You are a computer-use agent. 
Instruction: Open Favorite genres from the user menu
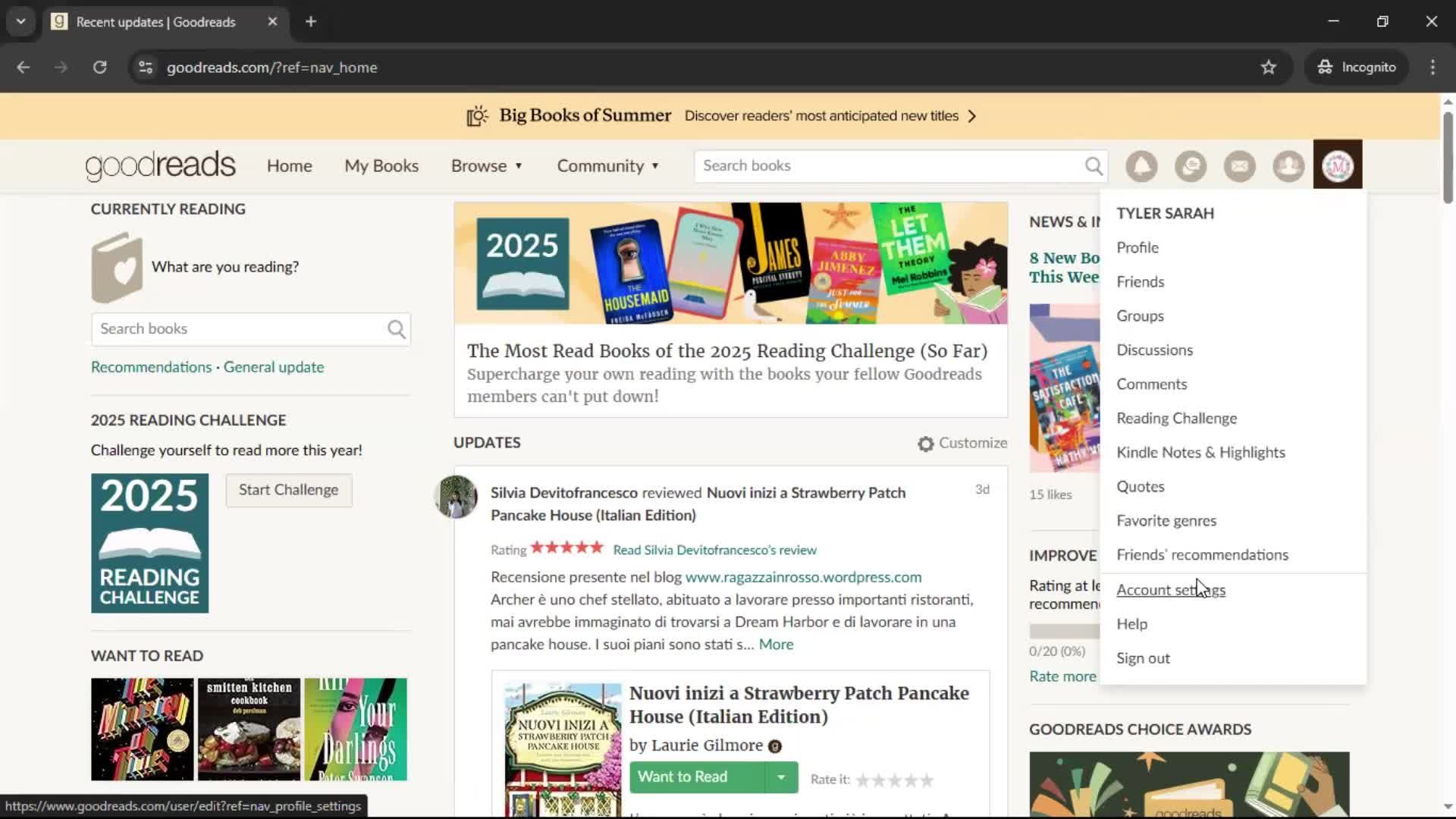1166,520
